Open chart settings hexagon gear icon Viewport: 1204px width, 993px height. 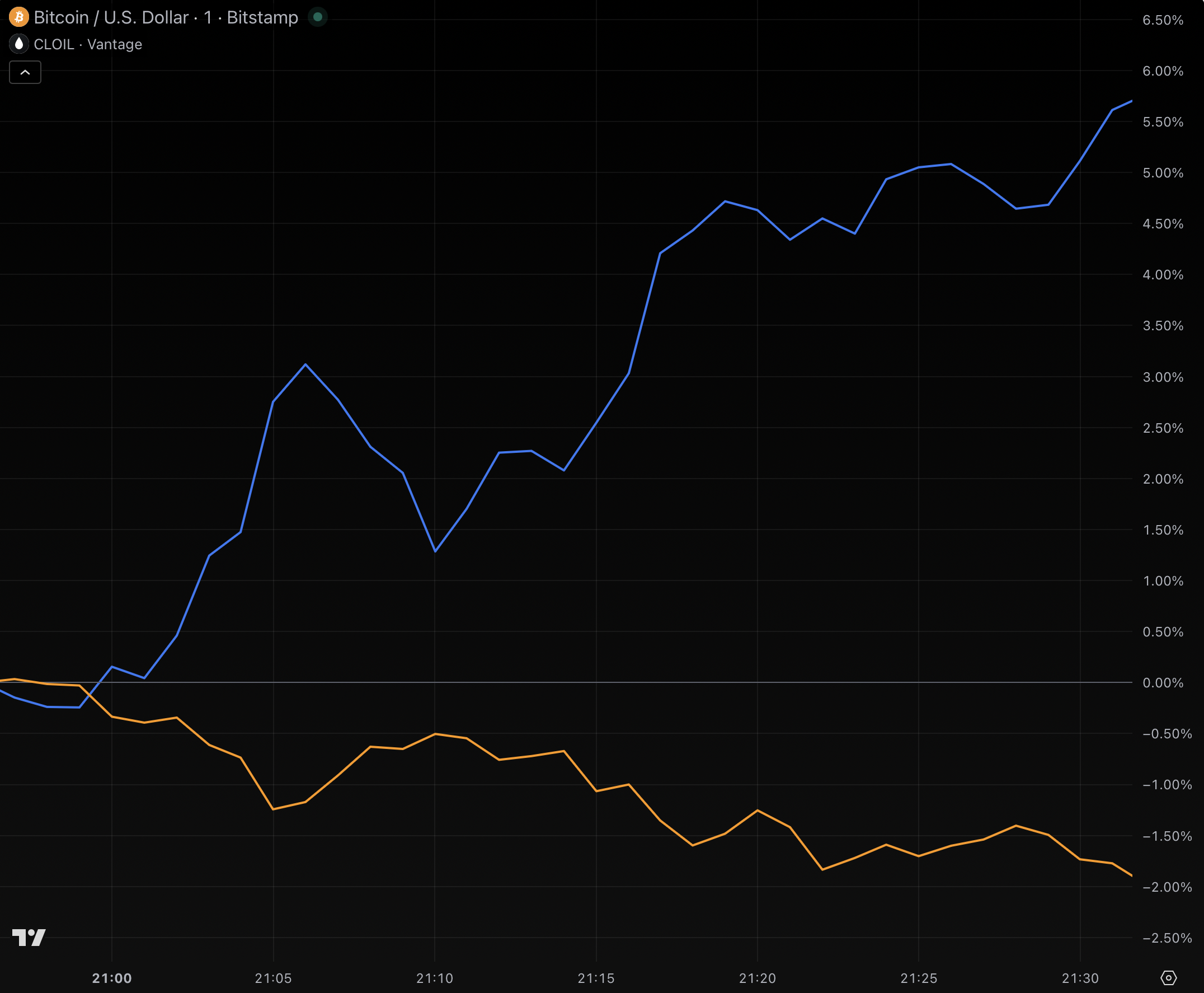[1169, 978]
